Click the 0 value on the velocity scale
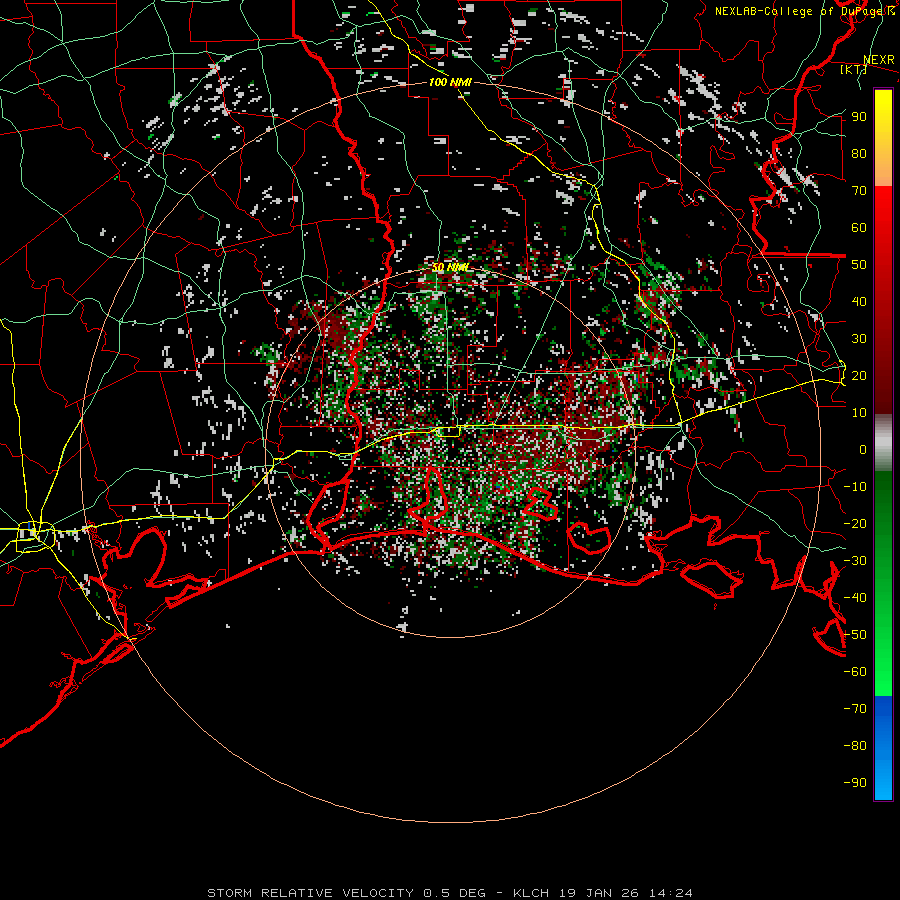 (863, 449)
